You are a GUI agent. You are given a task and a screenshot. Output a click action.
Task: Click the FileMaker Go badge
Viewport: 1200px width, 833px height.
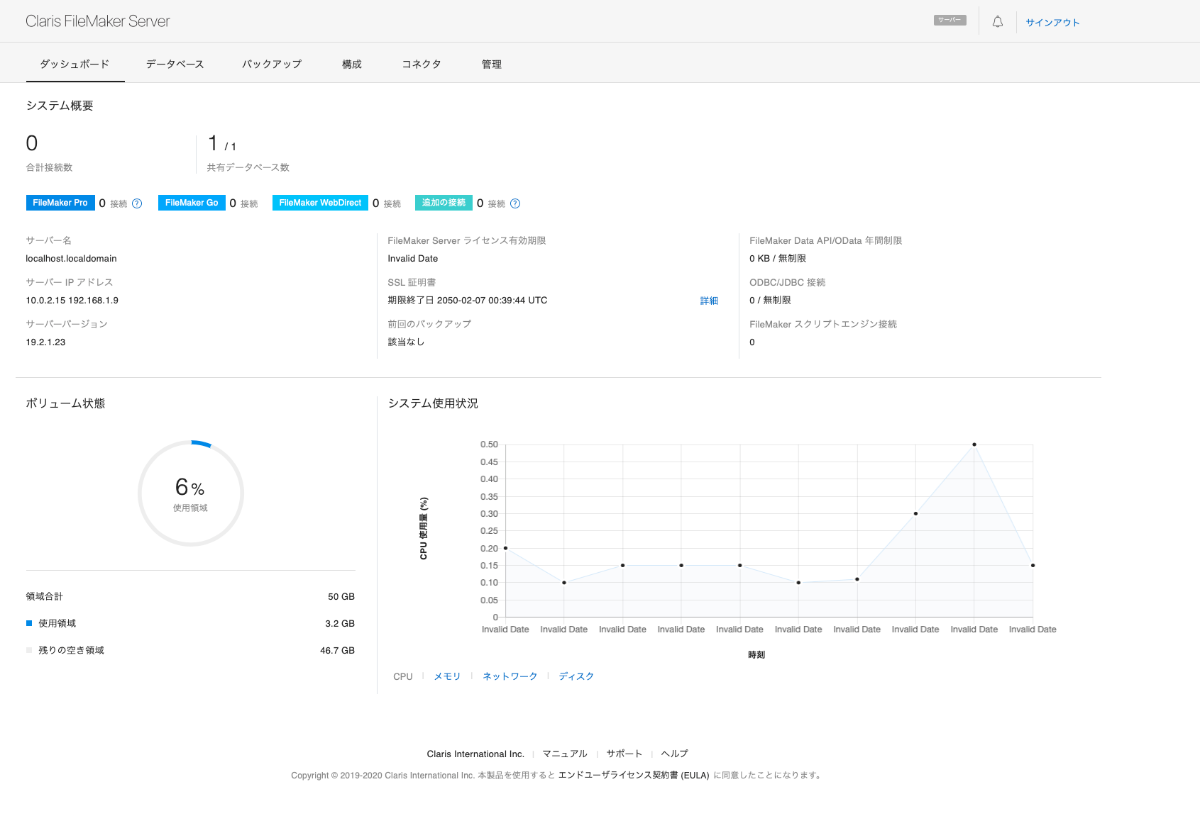click(x=191, y=203)
